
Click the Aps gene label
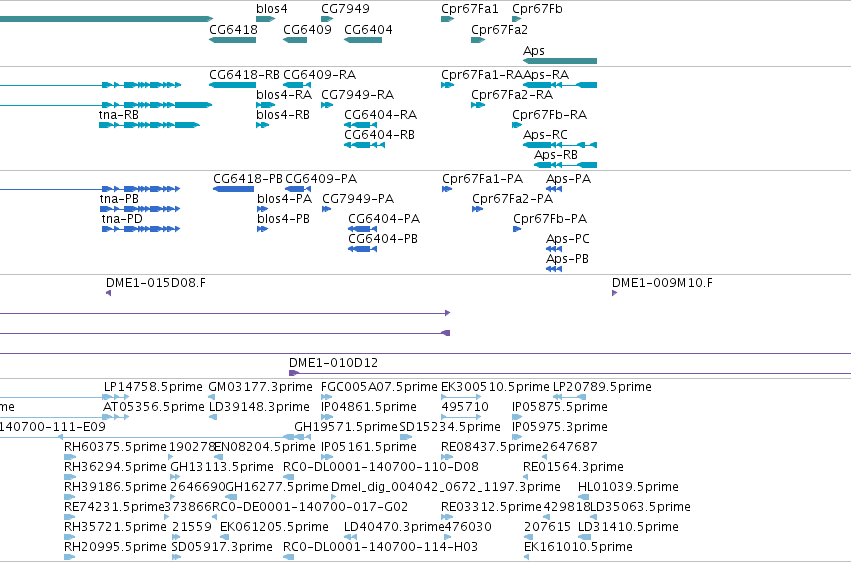[534, 50]
